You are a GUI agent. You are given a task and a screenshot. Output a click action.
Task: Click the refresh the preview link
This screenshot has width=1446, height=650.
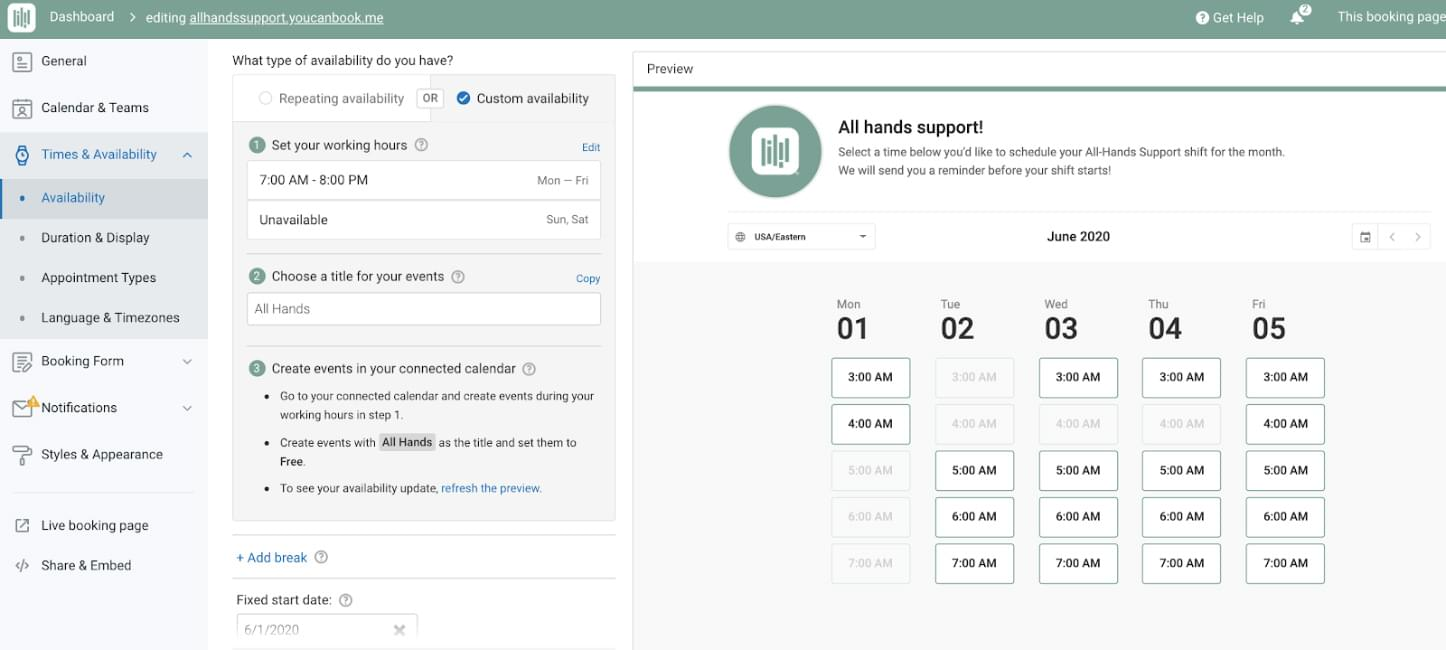pos(490,489)
